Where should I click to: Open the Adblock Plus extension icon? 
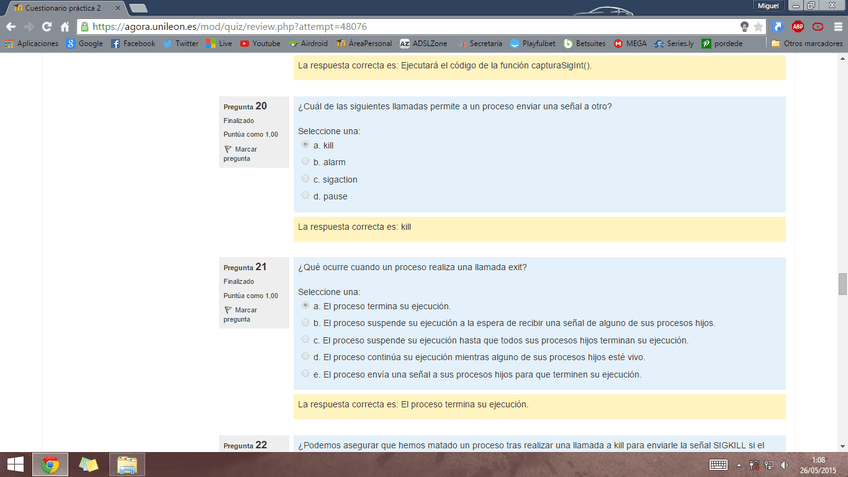[798, 27]
